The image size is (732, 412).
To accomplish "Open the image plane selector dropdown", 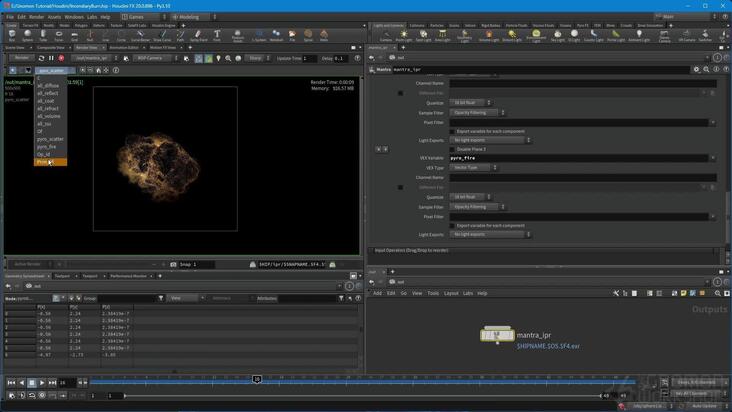I will pos(55,70).
